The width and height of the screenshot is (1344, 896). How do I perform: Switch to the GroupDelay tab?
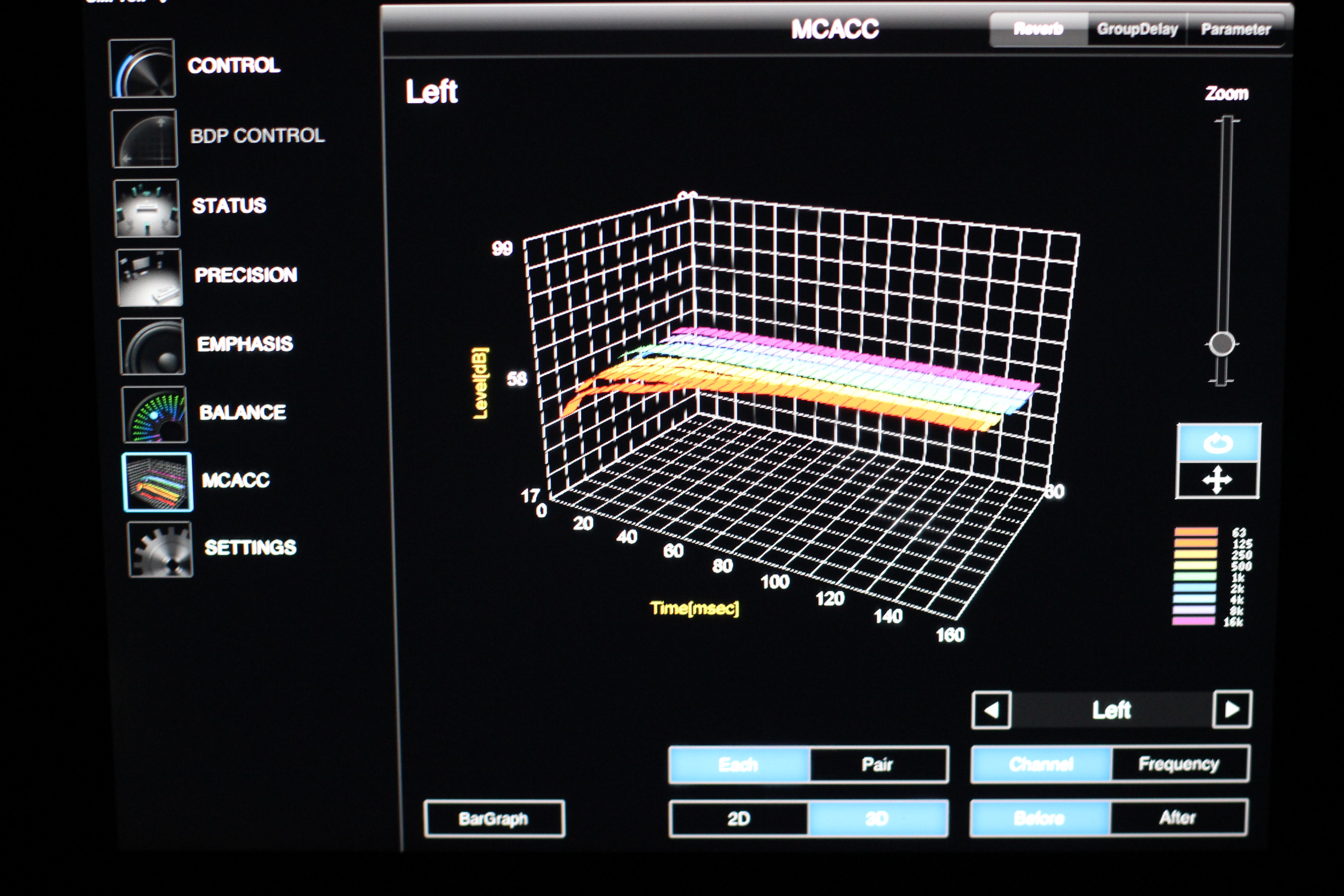click(1137, 29)
